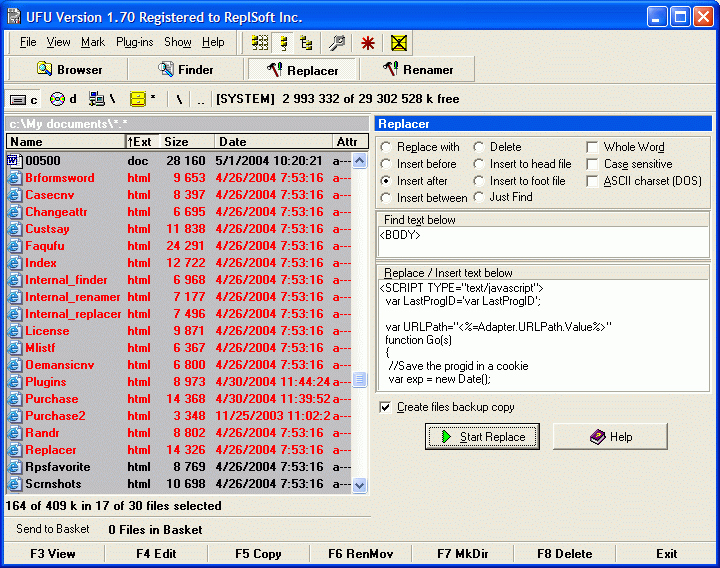720x568 pixels.
Task: Go to root folder backslash button
Action: click(x=180, y=99)
